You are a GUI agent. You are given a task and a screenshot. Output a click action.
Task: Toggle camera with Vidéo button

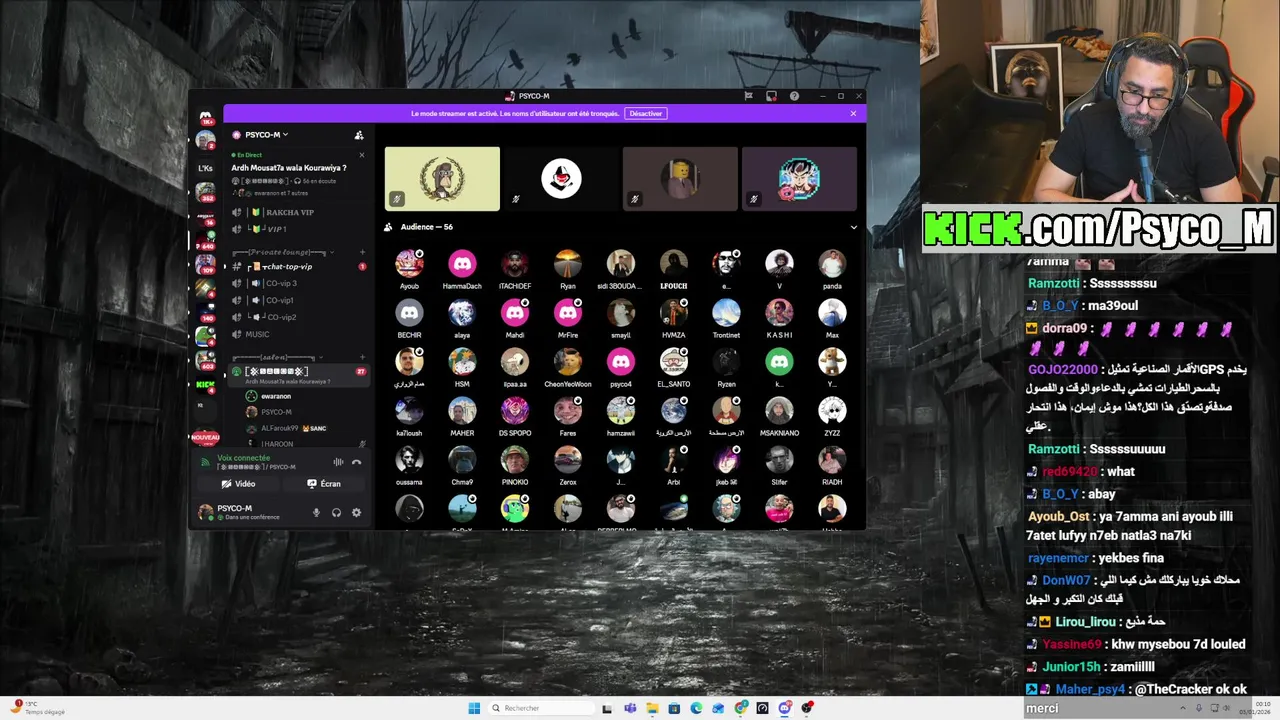[x=239, y=484]
